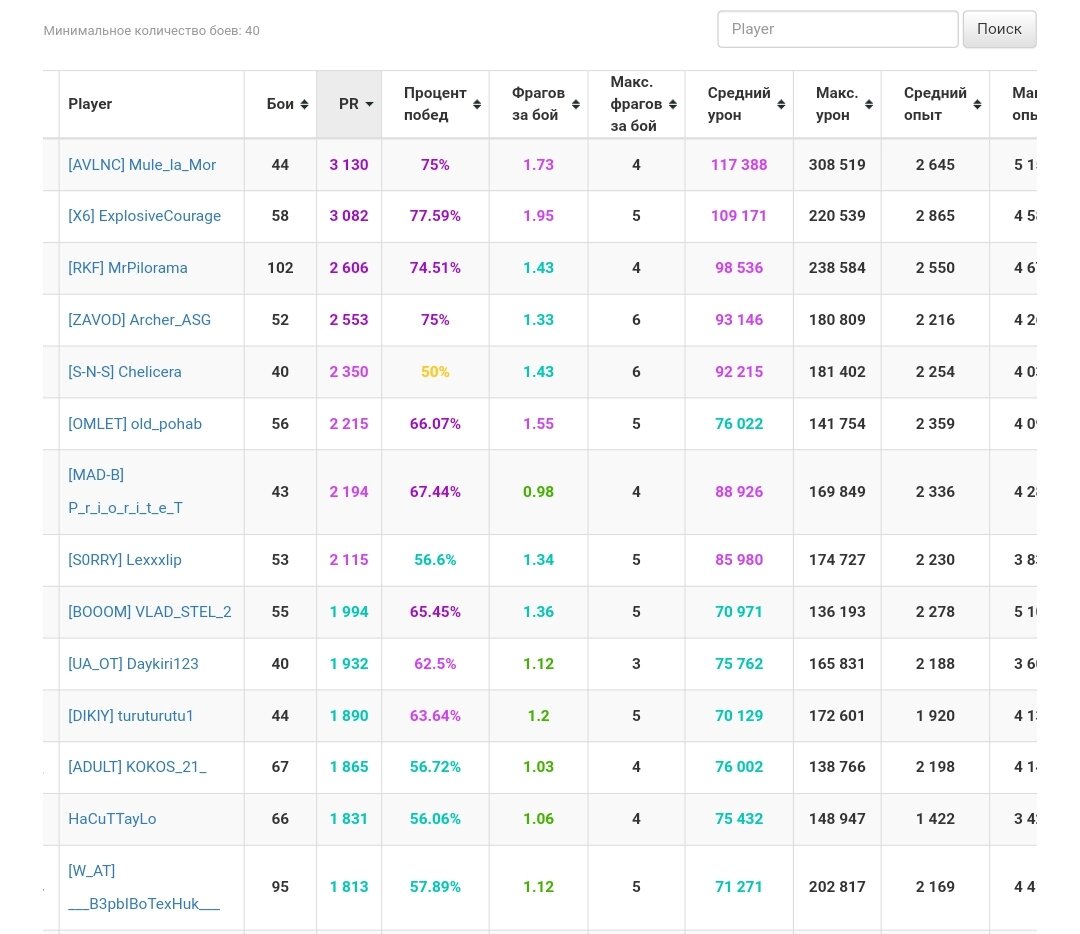Open player [UA_OT] Daykiri123 profile

[133, 663]
